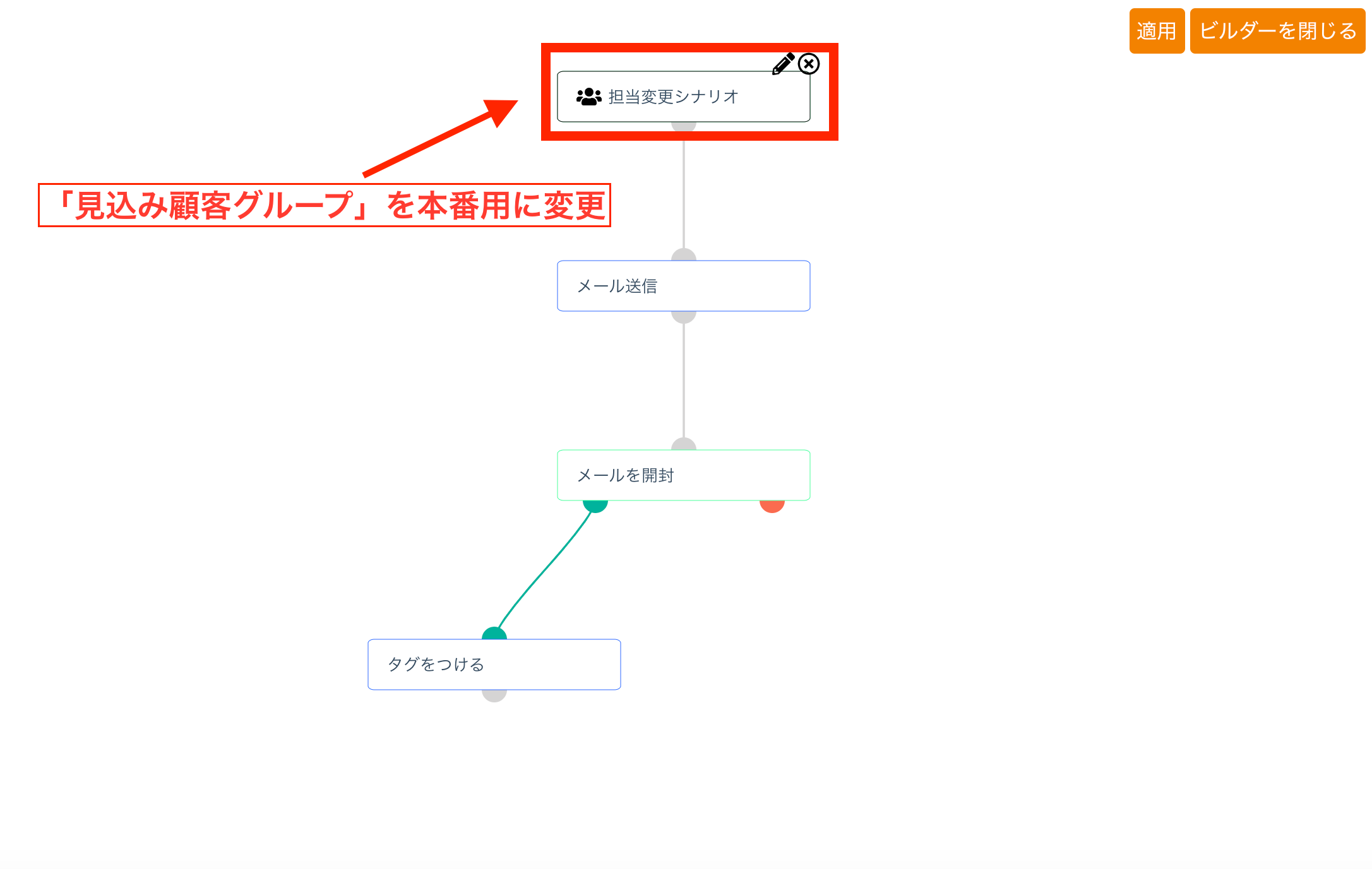Click the 適用 button
Viewport: 1372px width, 869px height.
tap(1156, 31)
